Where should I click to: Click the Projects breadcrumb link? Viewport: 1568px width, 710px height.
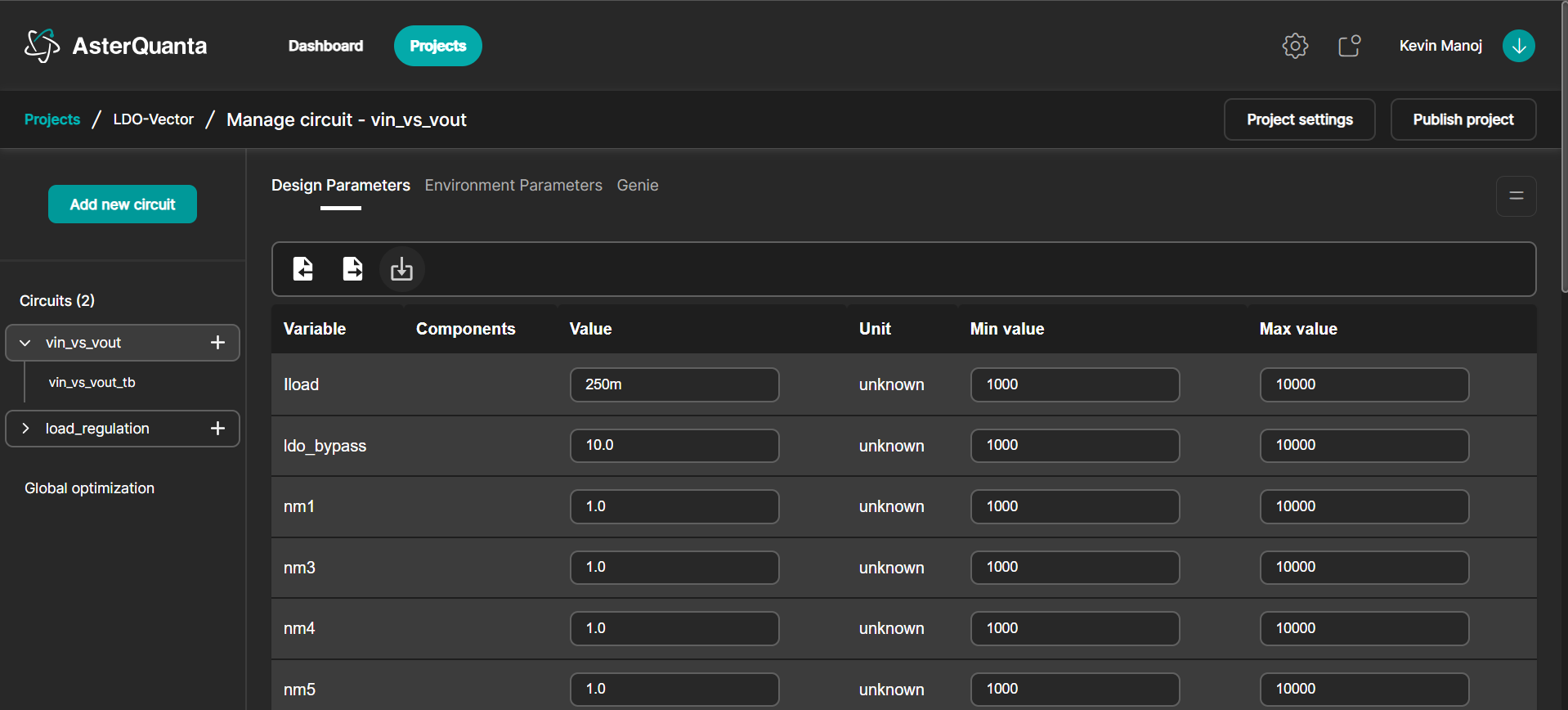(x=52, y=119)
